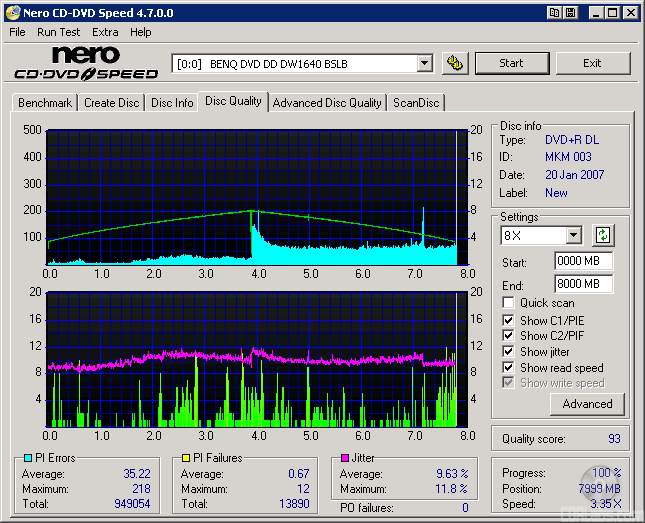Uncheck Show C1/PIE
Image resolution: width=645 pixels, height=523 pixels.
pos(509,320)
